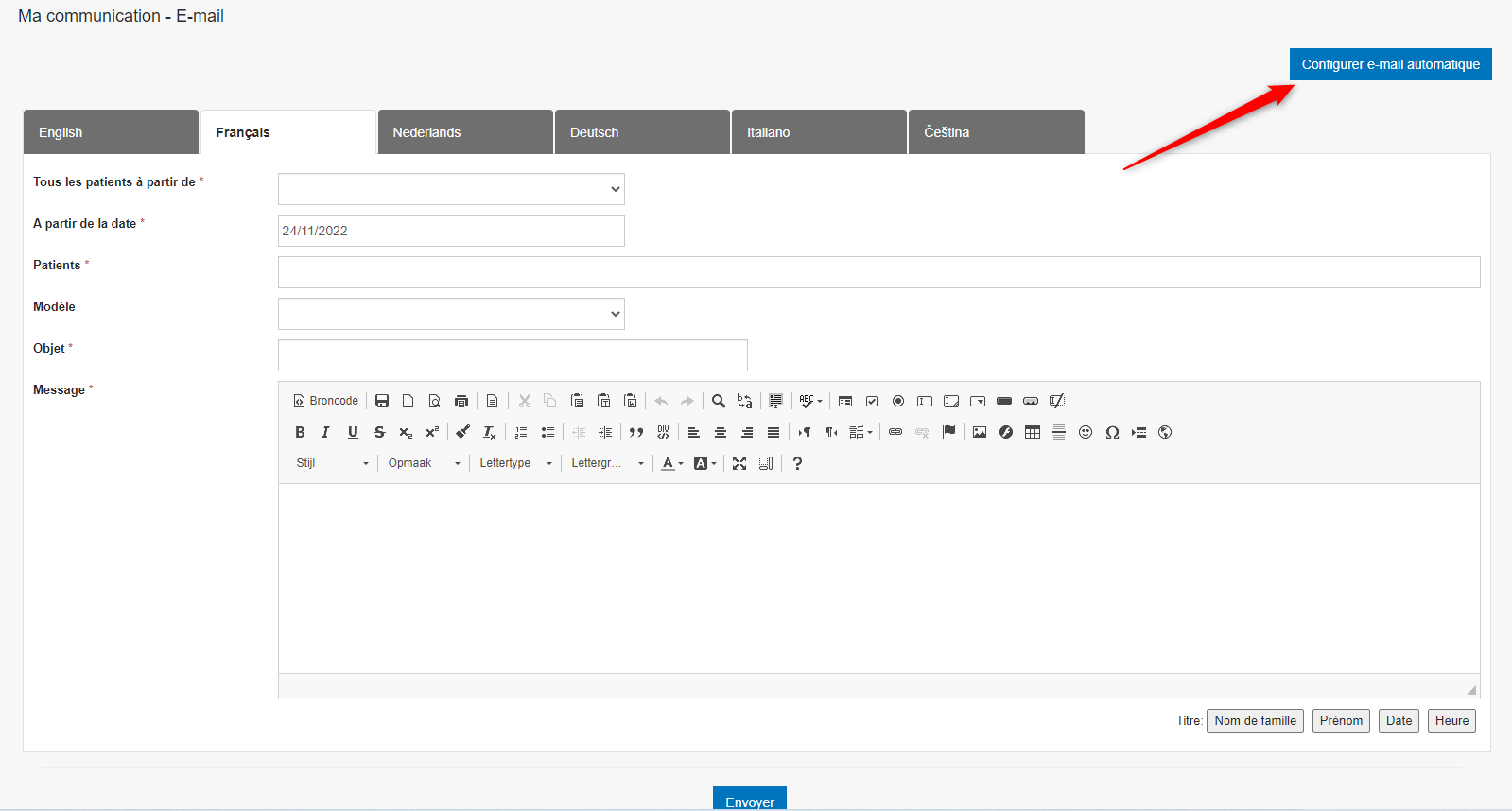Insert an iframe with globe icon

[x=1165, y=432]
